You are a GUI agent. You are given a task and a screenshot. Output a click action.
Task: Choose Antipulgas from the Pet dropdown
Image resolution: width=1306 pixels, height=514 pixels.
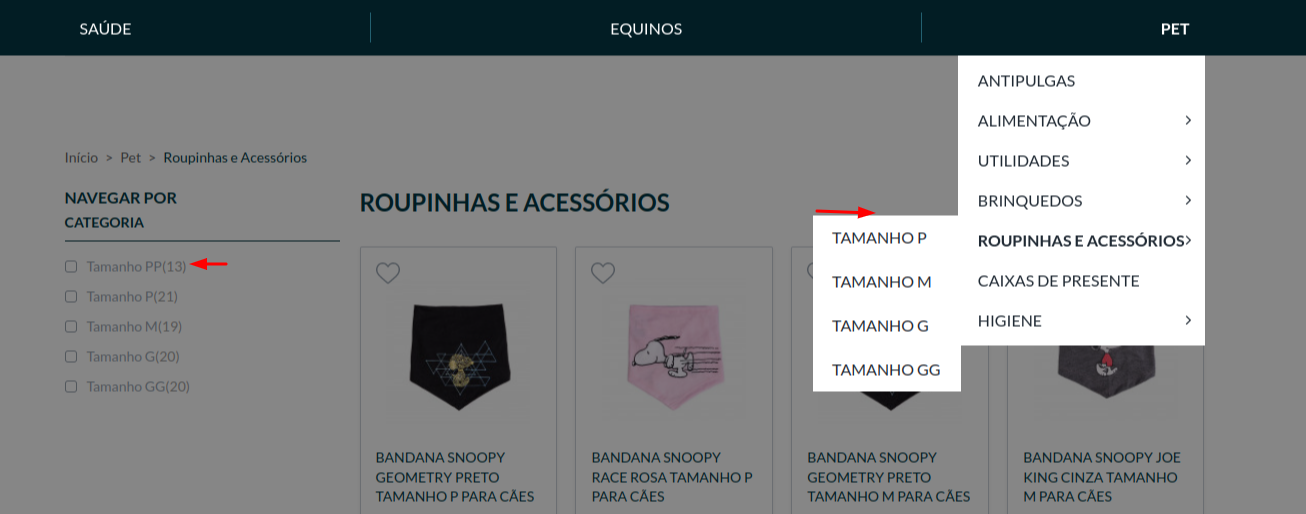coord(1026,80)
